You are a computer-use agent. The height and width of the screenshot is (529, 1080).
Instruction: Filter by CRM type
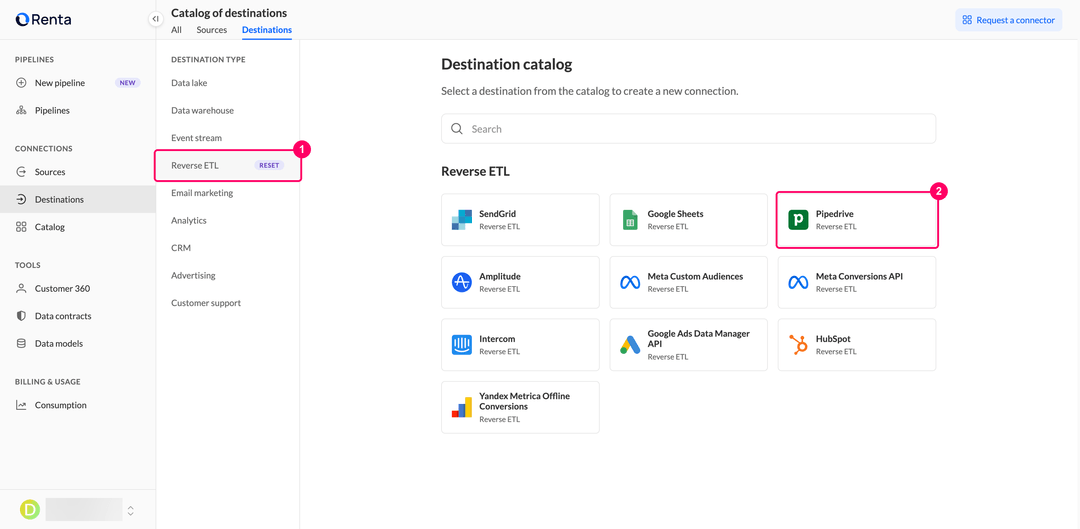point(181,247)
